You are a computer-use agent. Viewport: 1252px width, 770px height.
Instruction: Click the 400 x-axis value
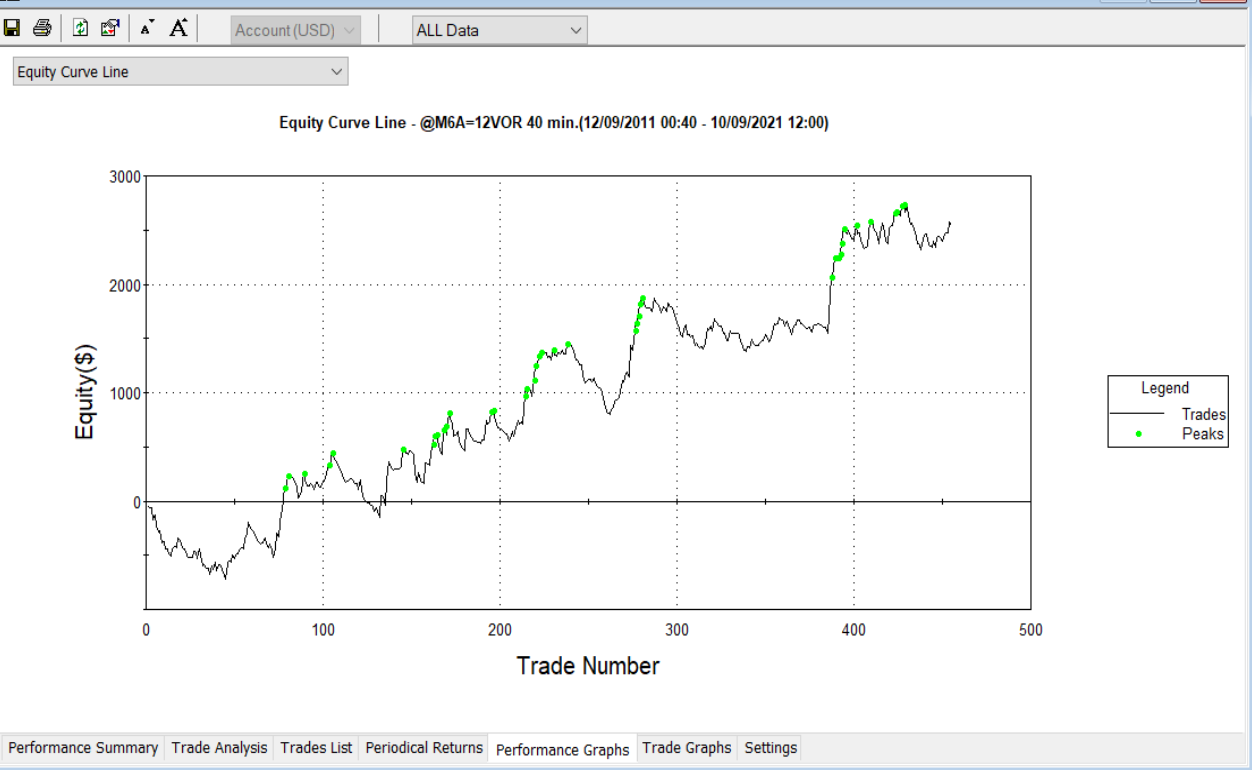point(853,630)
